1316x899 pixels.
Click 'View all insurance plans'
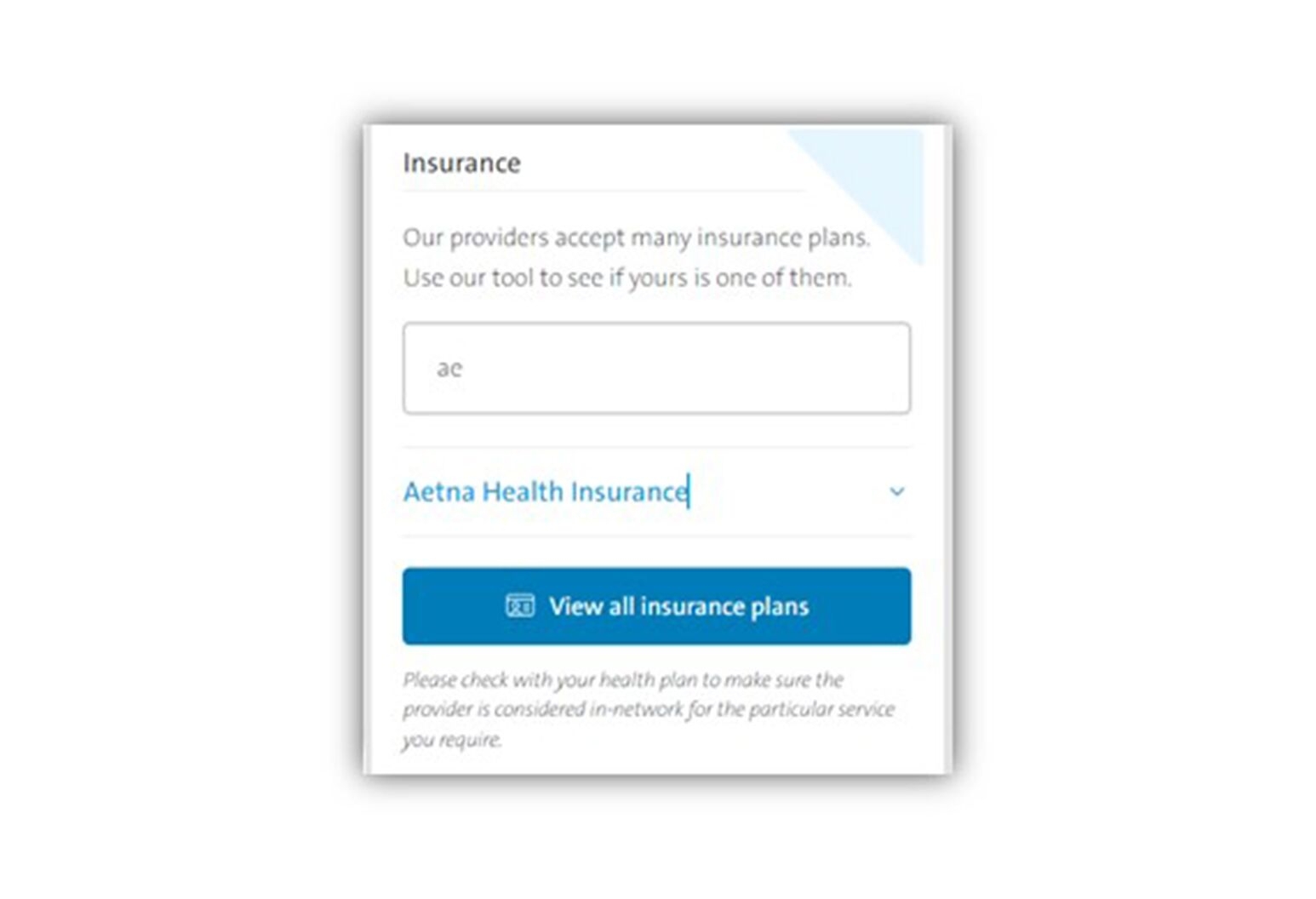click(x=655, y=605)
